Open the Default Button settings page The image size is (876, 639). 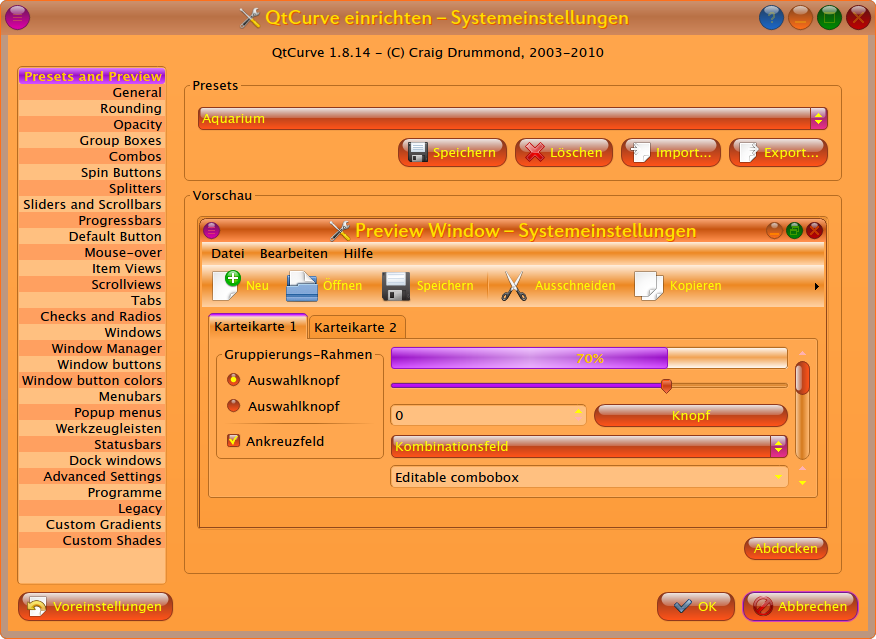point(92,236)
